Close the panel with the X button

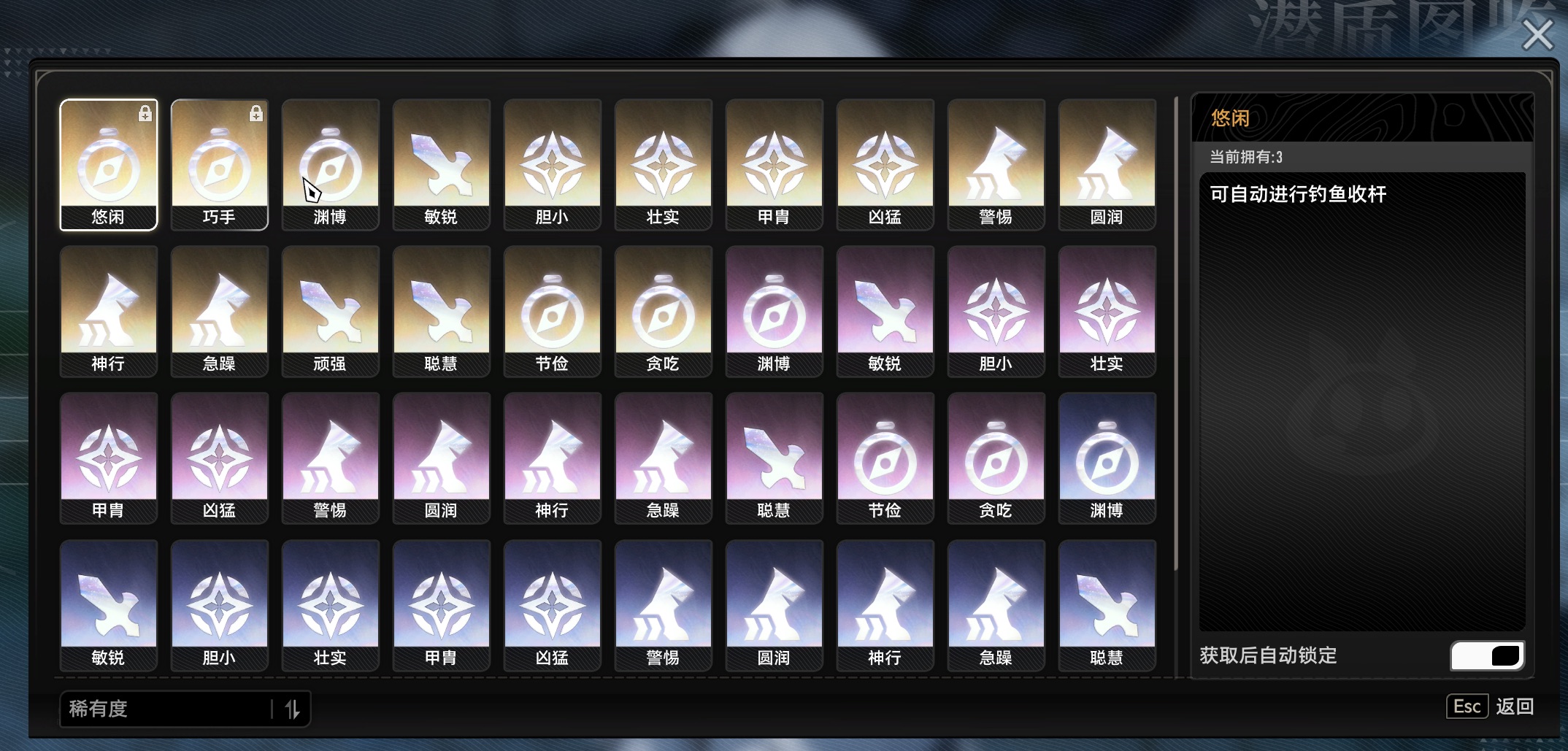tap(1537, 34)
